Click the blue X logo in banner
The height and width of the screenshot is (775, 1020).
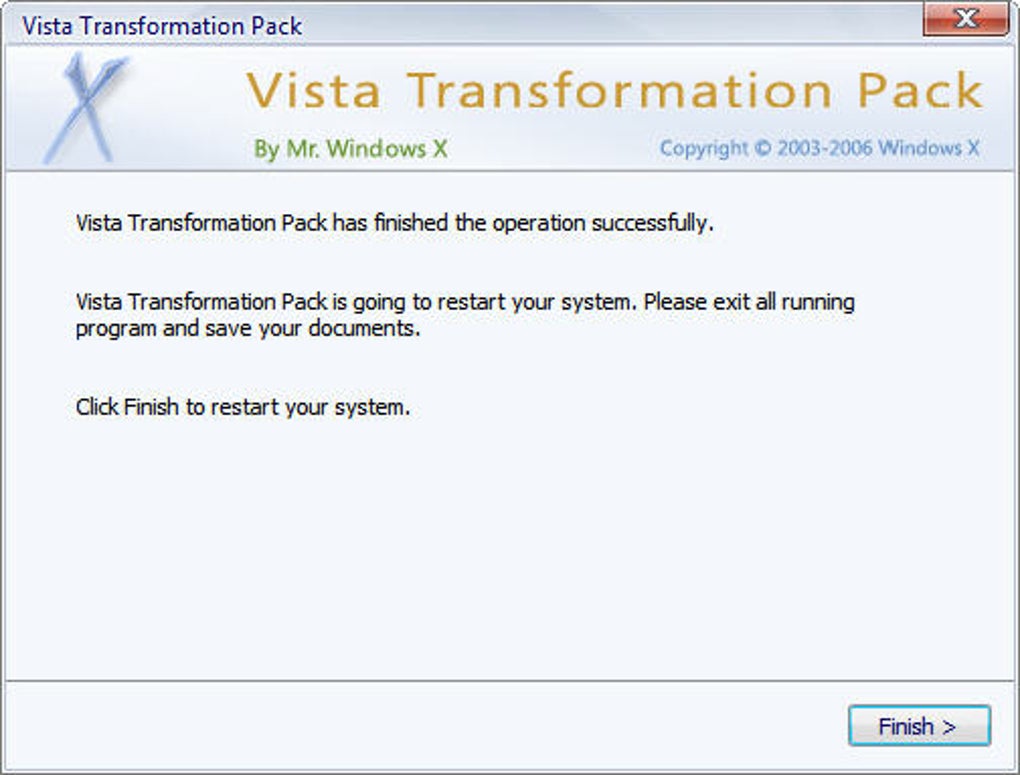85,108
